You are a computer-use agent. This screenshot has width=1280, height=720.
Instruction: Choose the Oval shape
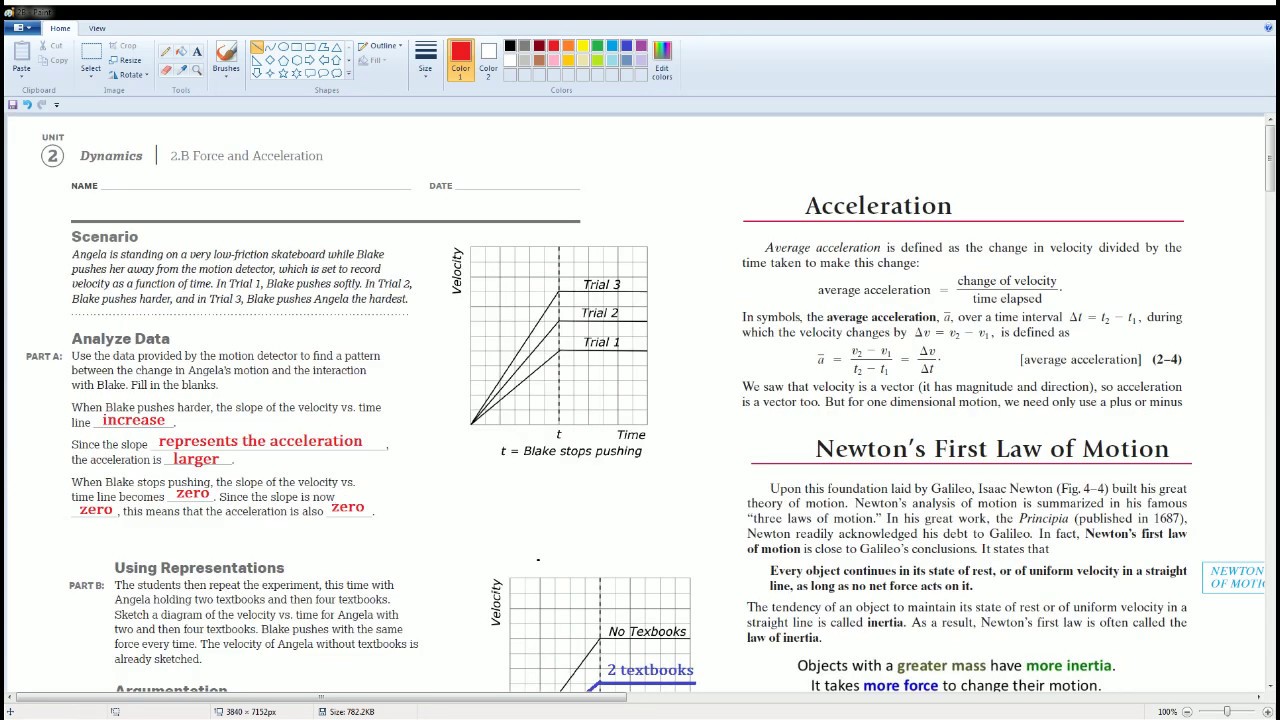coord(283,47)
